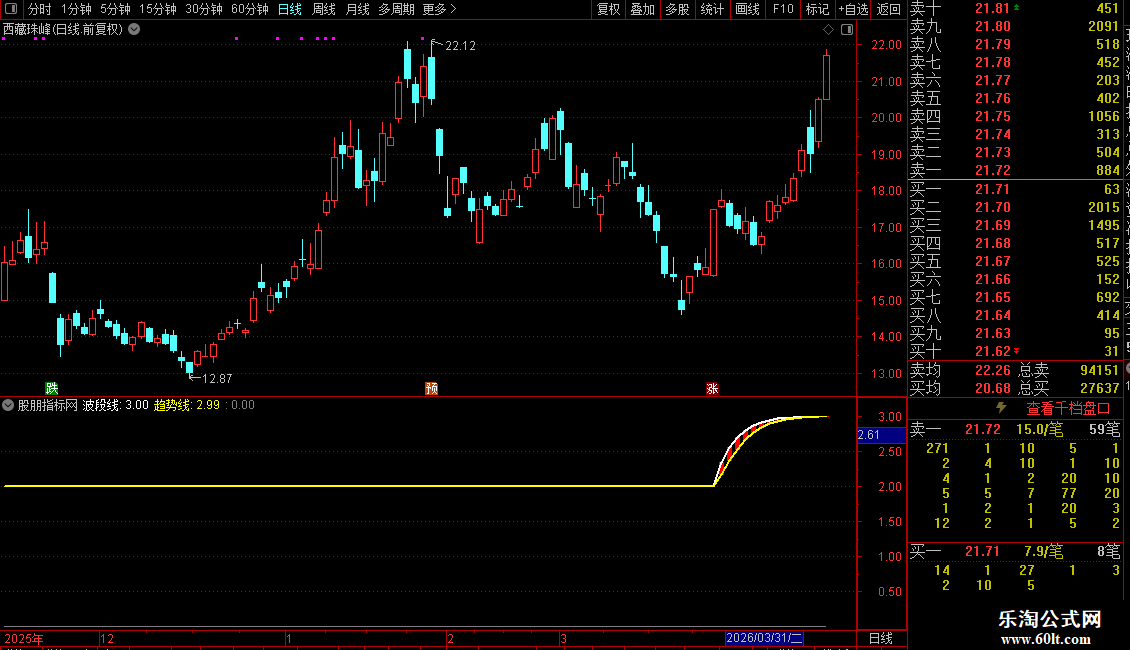
Task: Click the 波段线 3.00 indicator label
Action: click(x=115, y=405)
